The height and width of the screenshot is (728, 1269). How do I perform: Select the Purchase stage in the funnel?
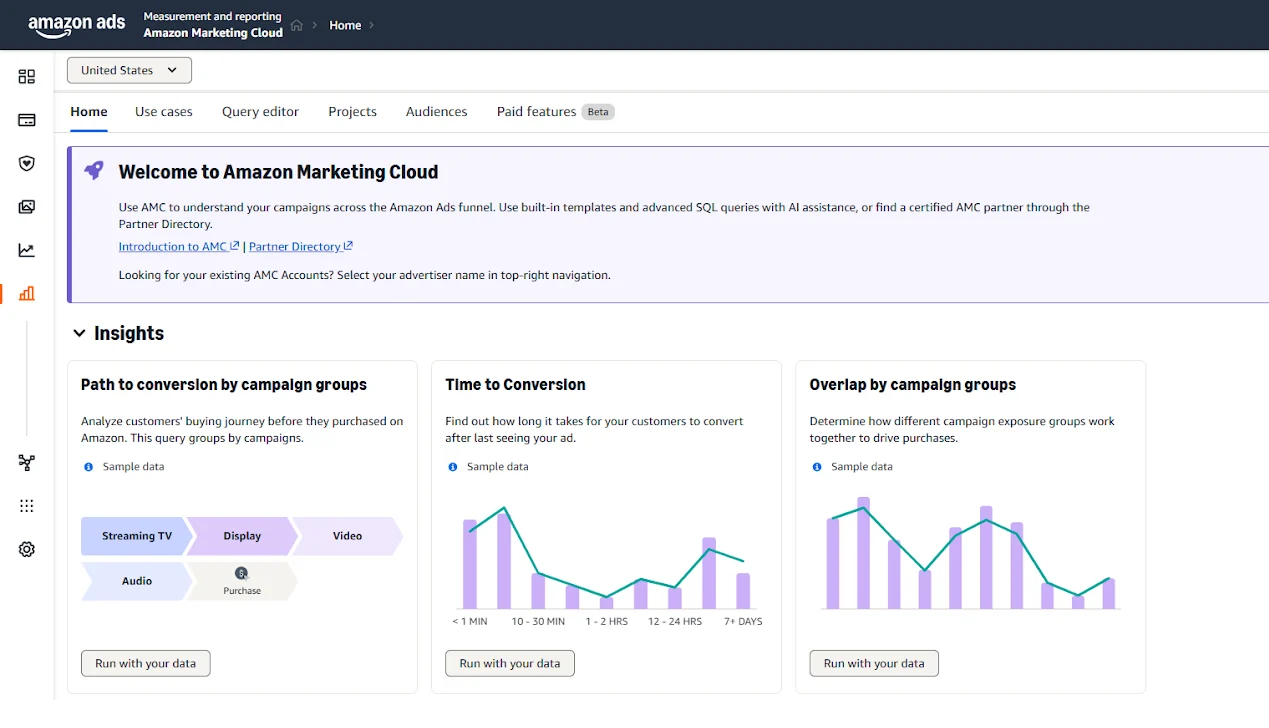point(241,582)
